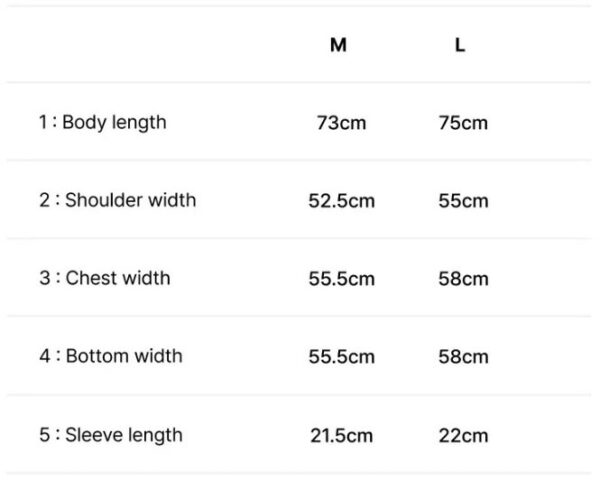Click the 58cm bottom width value
Viewport: 600px width, 490px height.
tap(463, 357)
